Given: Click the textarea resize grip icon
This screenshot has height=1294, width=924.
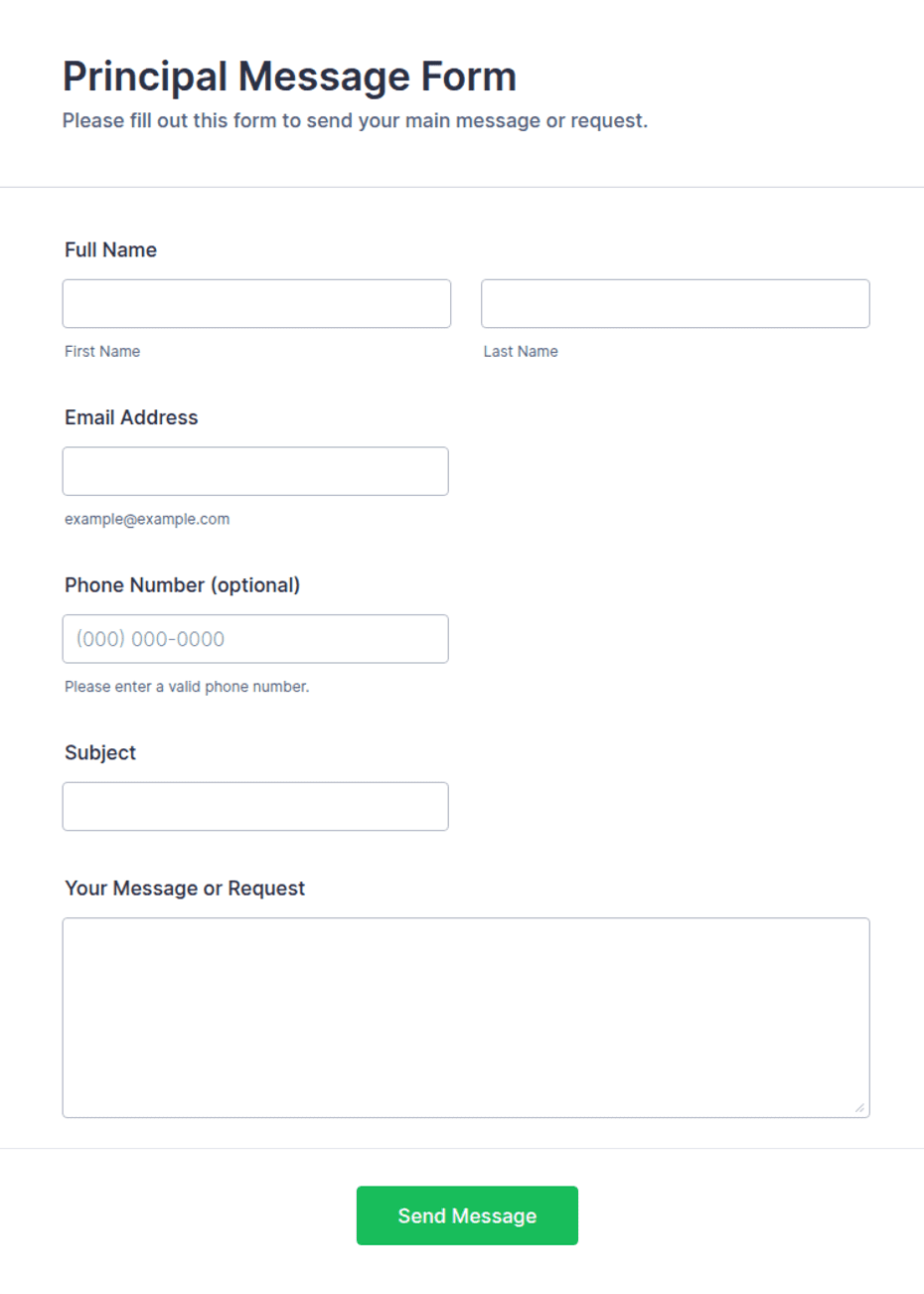Looking at the screenshot, I should click(859, 1107).
